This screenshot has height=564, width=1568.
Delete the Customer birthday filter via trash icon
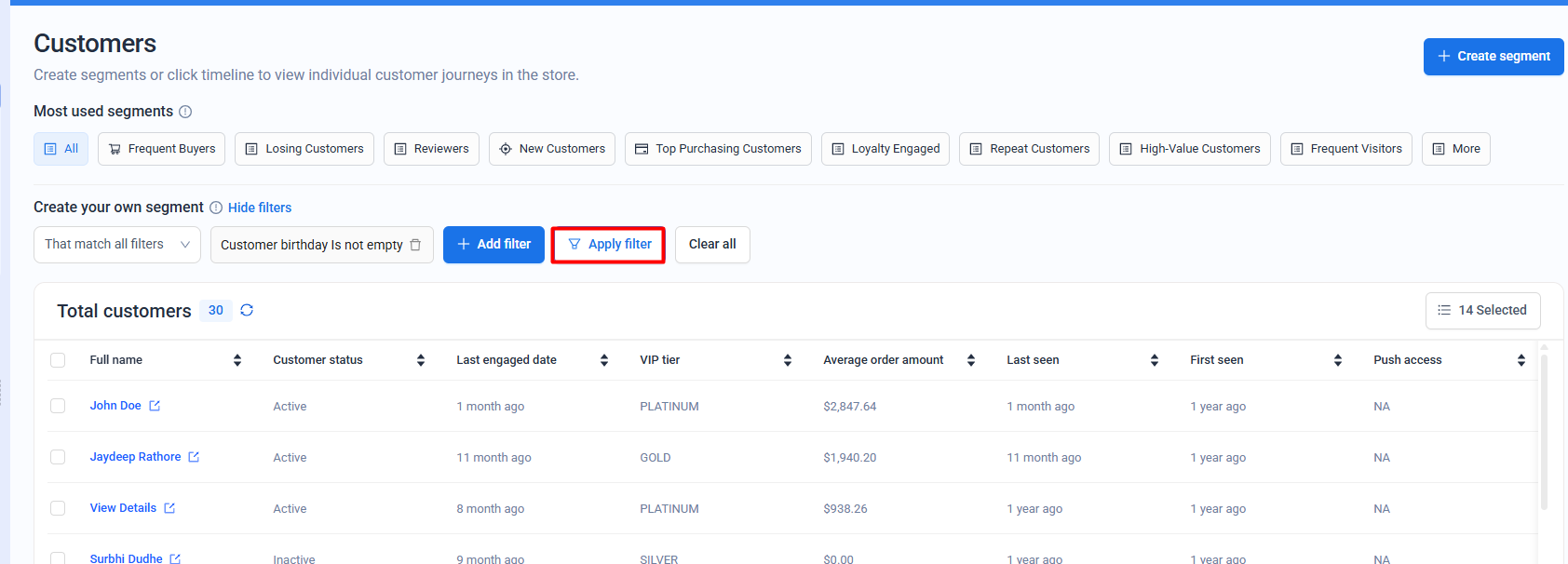(415, 245)
